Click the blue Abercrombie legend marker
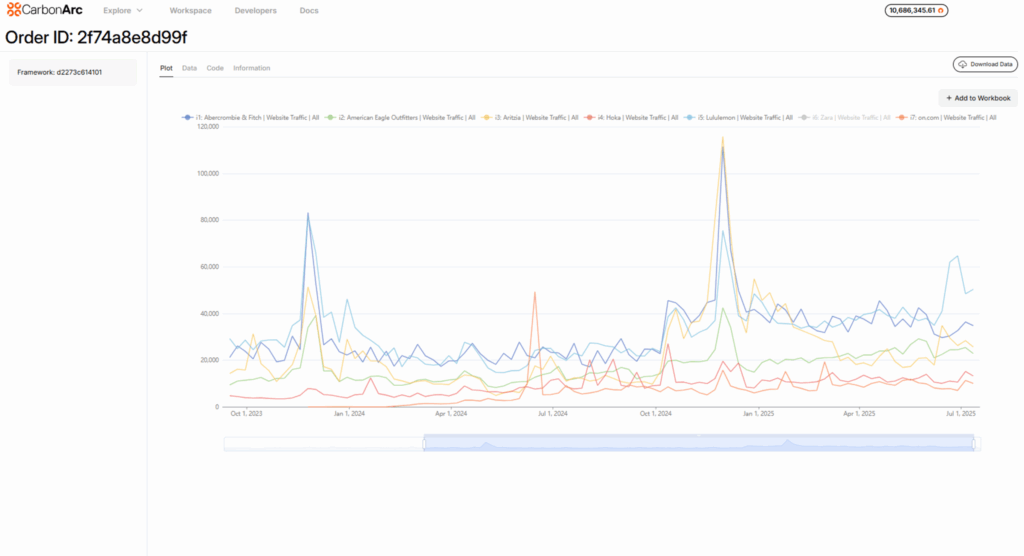 pos(187,118)
